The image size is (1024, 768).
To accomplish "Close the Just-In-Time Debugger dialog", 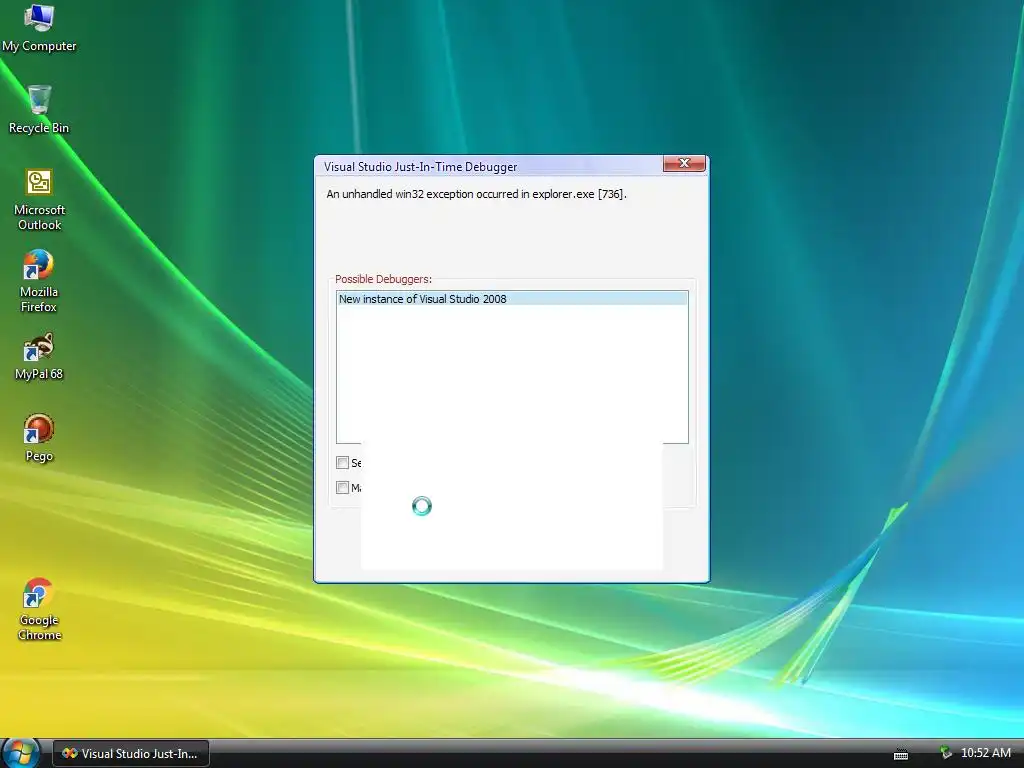I will point(684,163).
